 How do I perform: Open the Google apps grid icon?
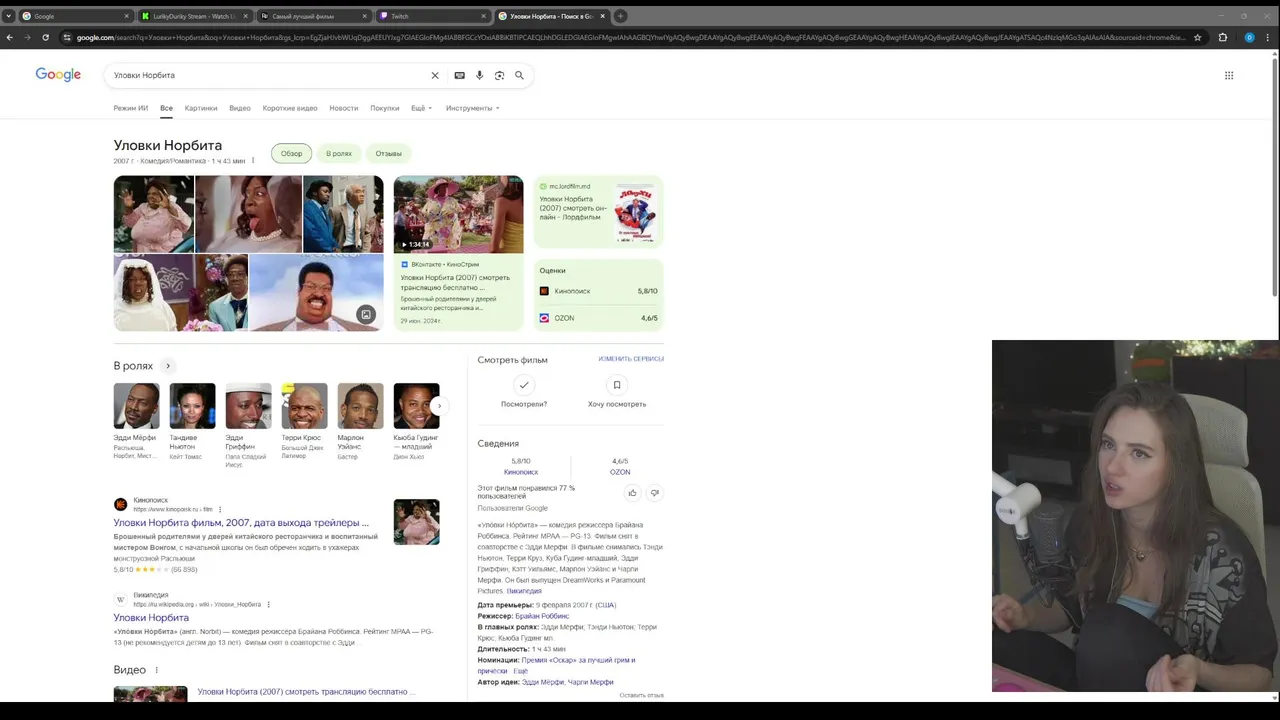click(x=1229, y=75)
